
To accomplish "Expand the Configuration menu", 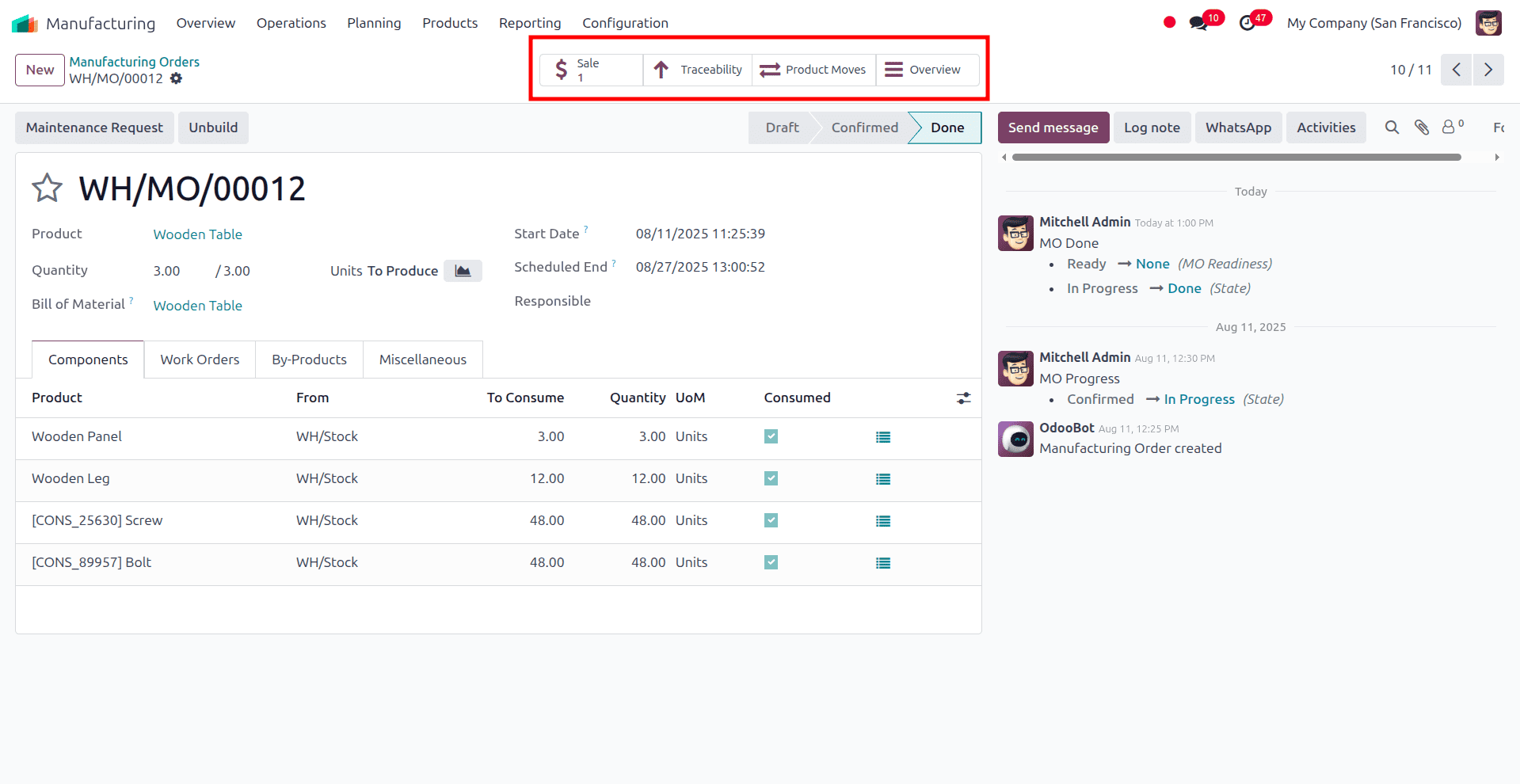I will point(625,23).
